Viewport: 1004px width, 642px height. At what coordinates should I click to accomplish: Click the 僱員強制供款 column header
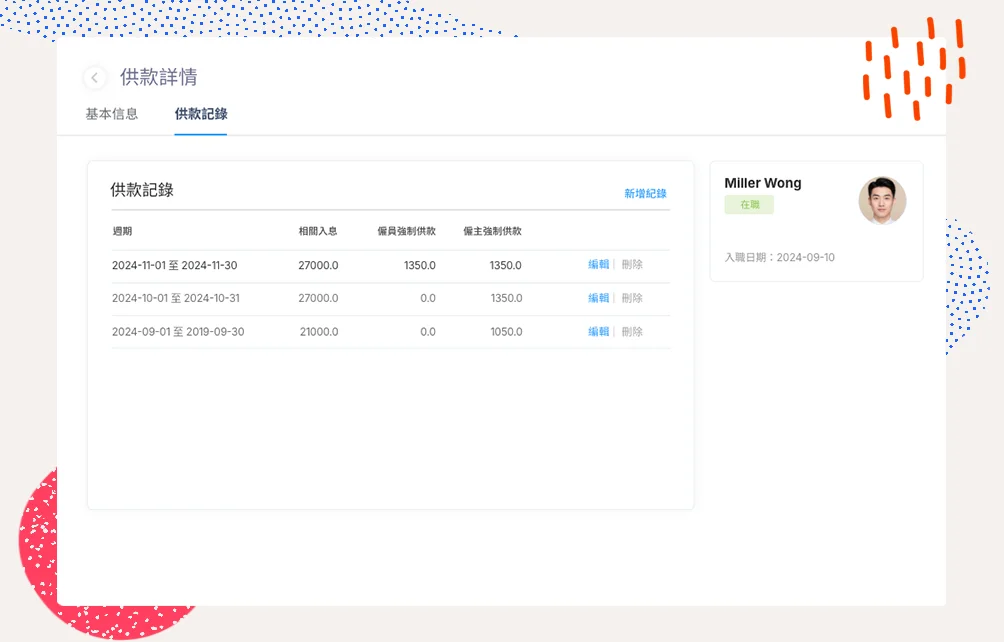click(x=406, y=231)
